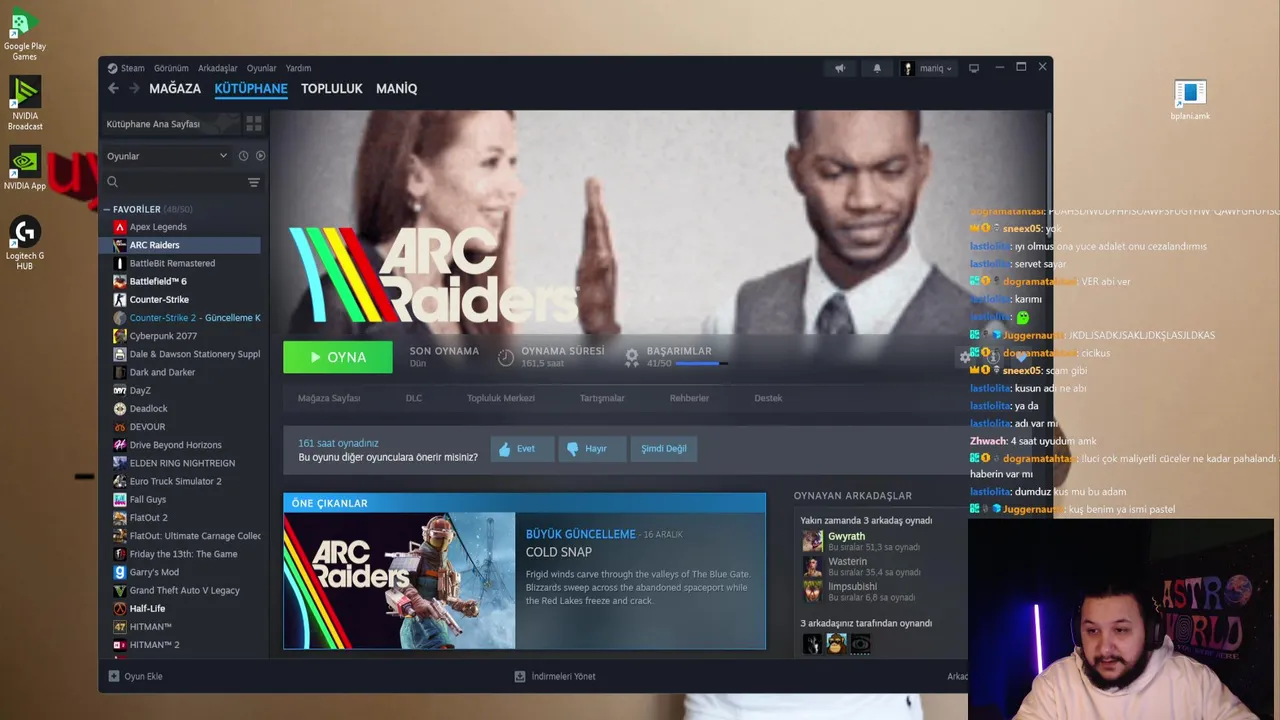Open the Oyunlar menu in menu bar
This screenshot has width=1280, height=720.
click(x=262, y=68)
